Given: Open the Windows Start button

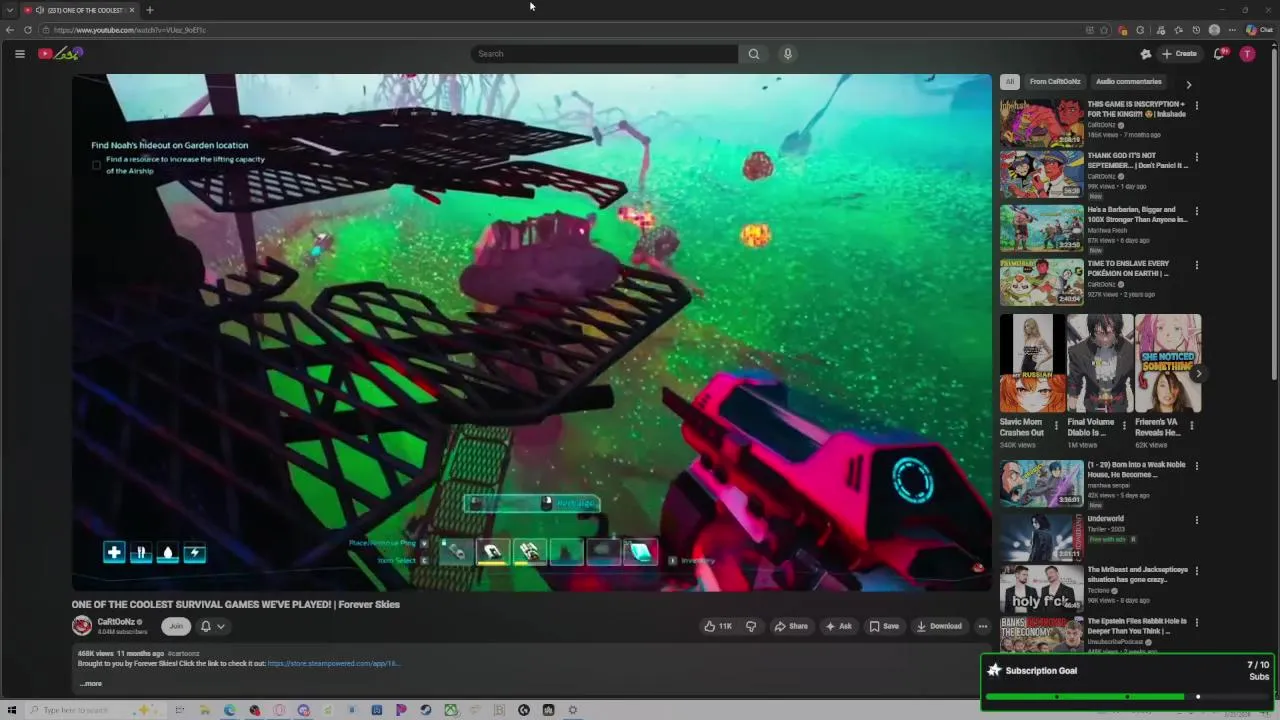Looking at the screenshot, I should (x=12, y=710).
